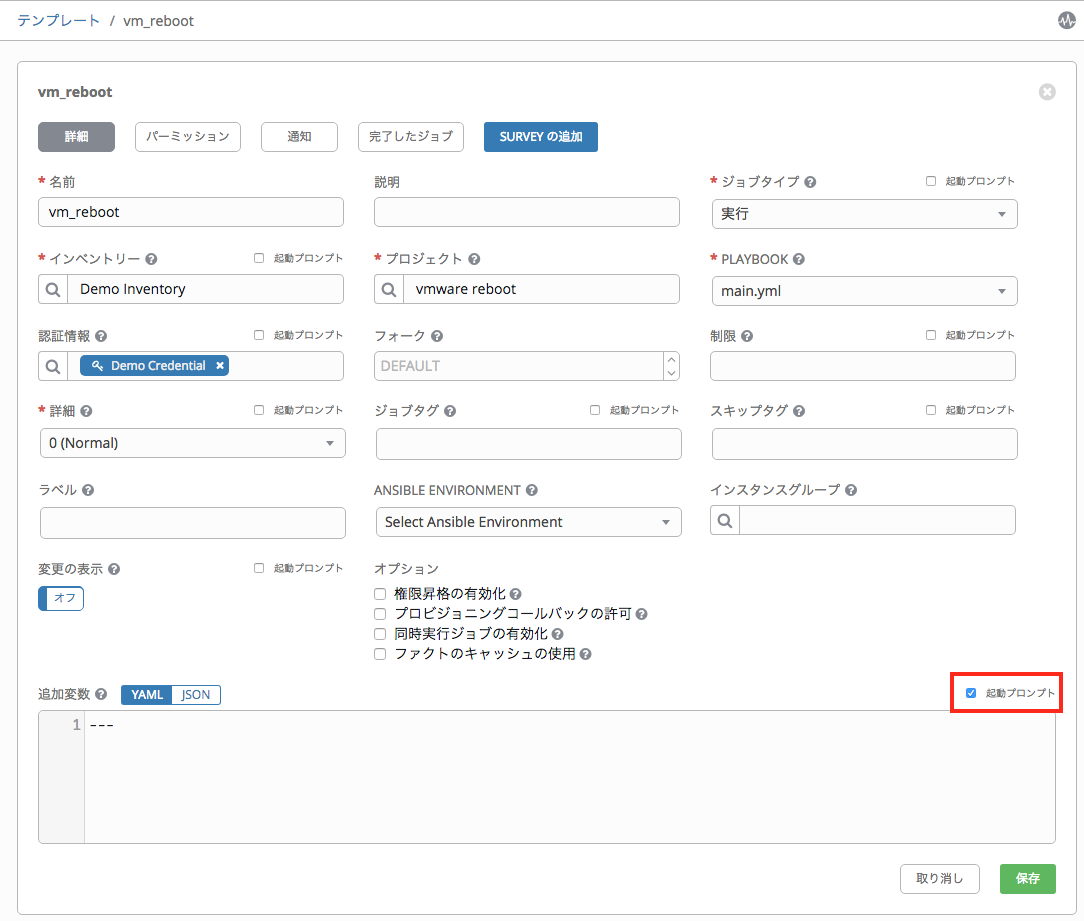Open the ジョブタイプ 実行 dropdown

pyautogui.click(x=864, y=214)
